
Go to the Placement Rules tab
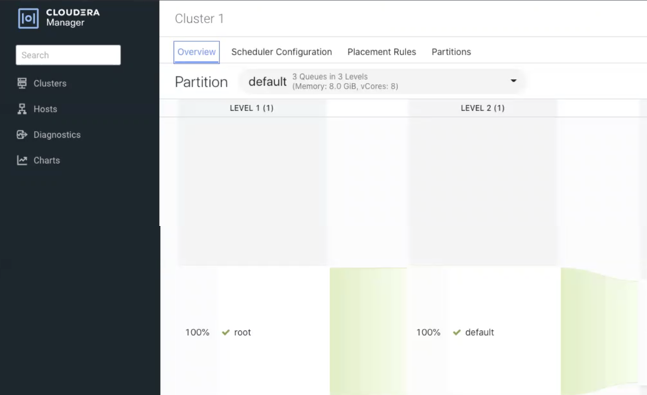click(x=382, y=52)
